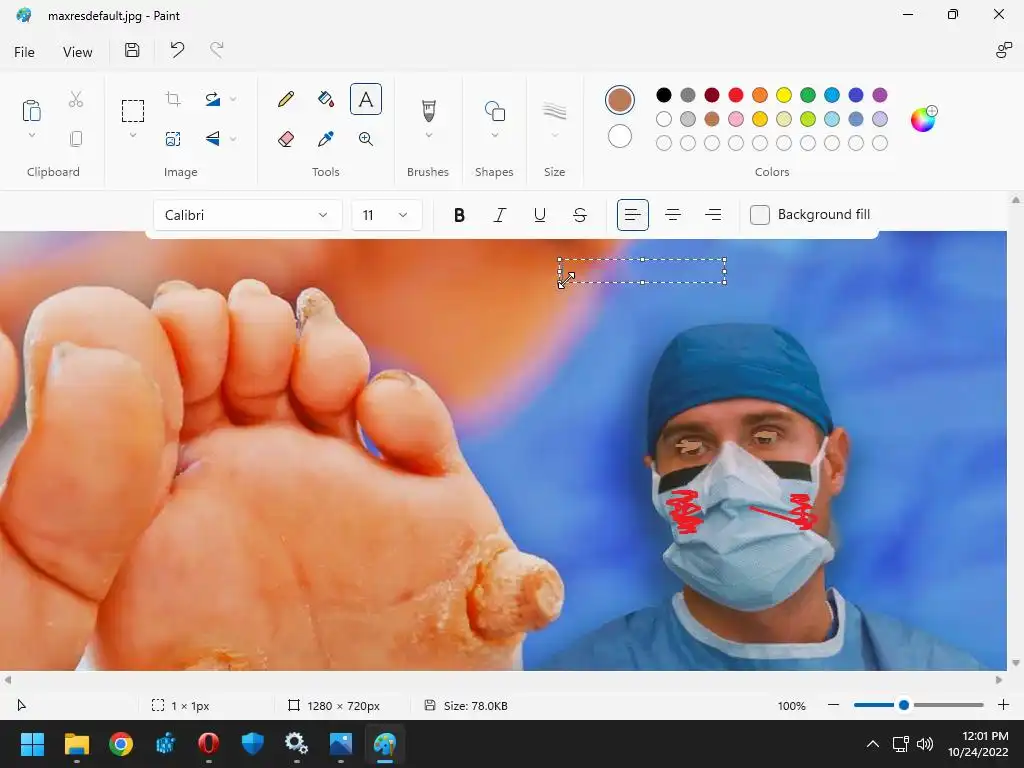Toggle Bold text formatting
Screen dimensions: 1024x768
pyautogui.click(x=459, y=215)
